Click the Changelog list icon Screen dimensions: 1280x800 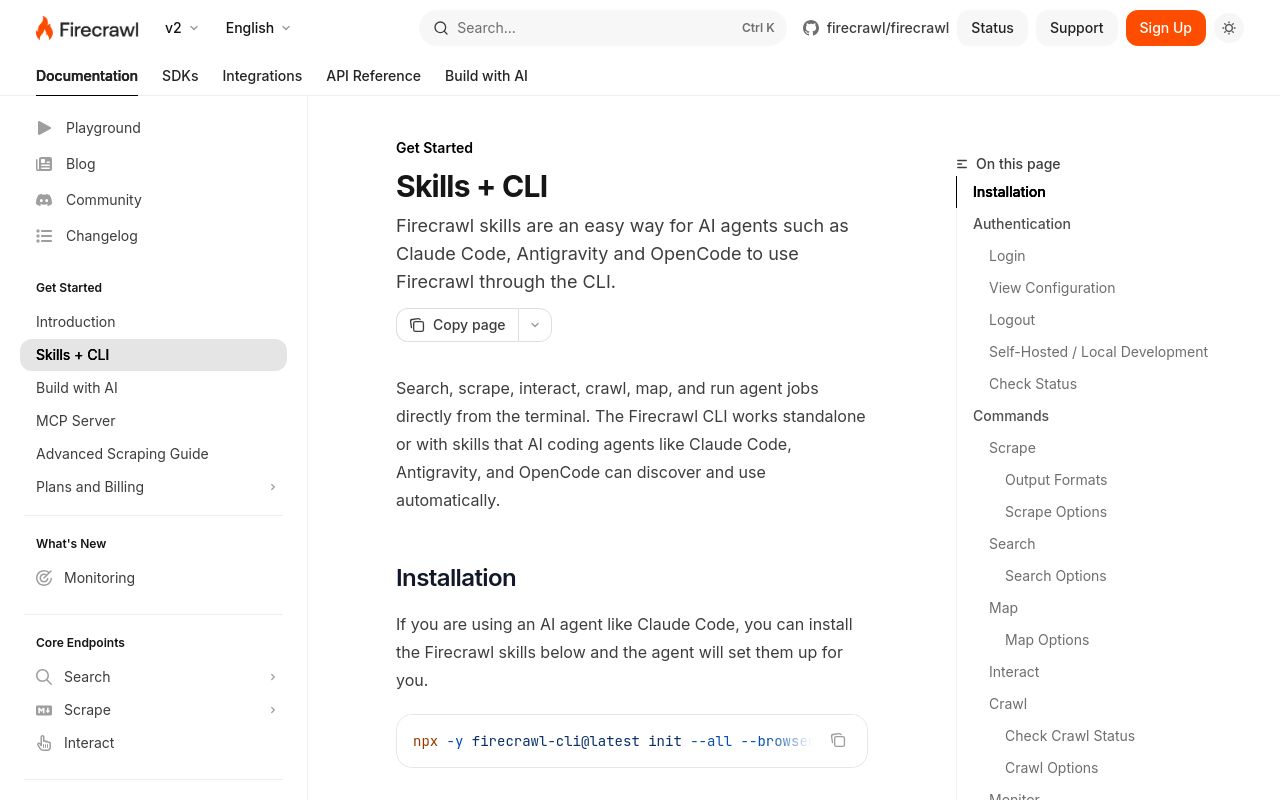tap(44, 236)
